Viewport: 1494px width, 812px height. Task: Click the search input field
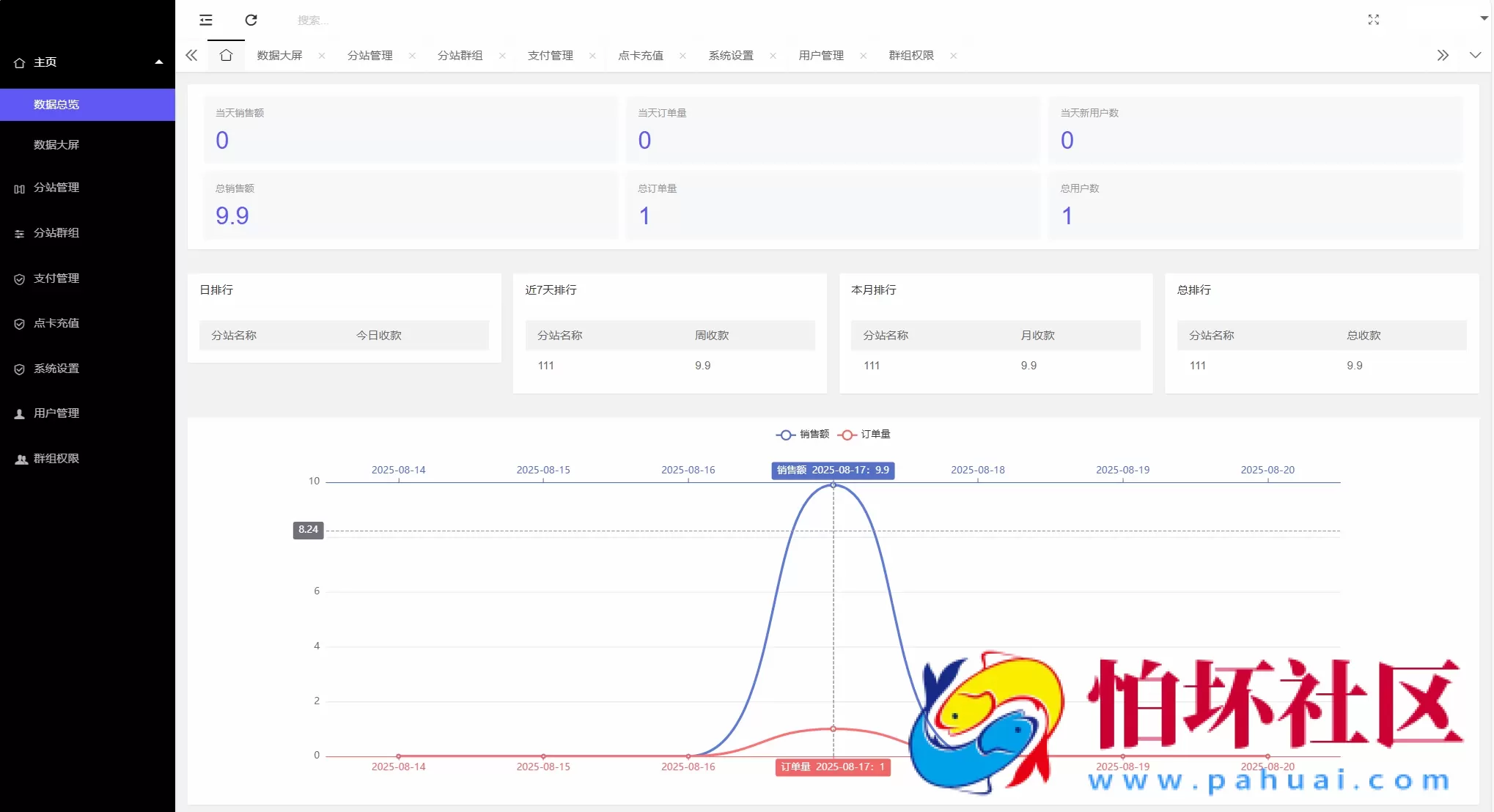pyautogui.click(x=367, y=20)
